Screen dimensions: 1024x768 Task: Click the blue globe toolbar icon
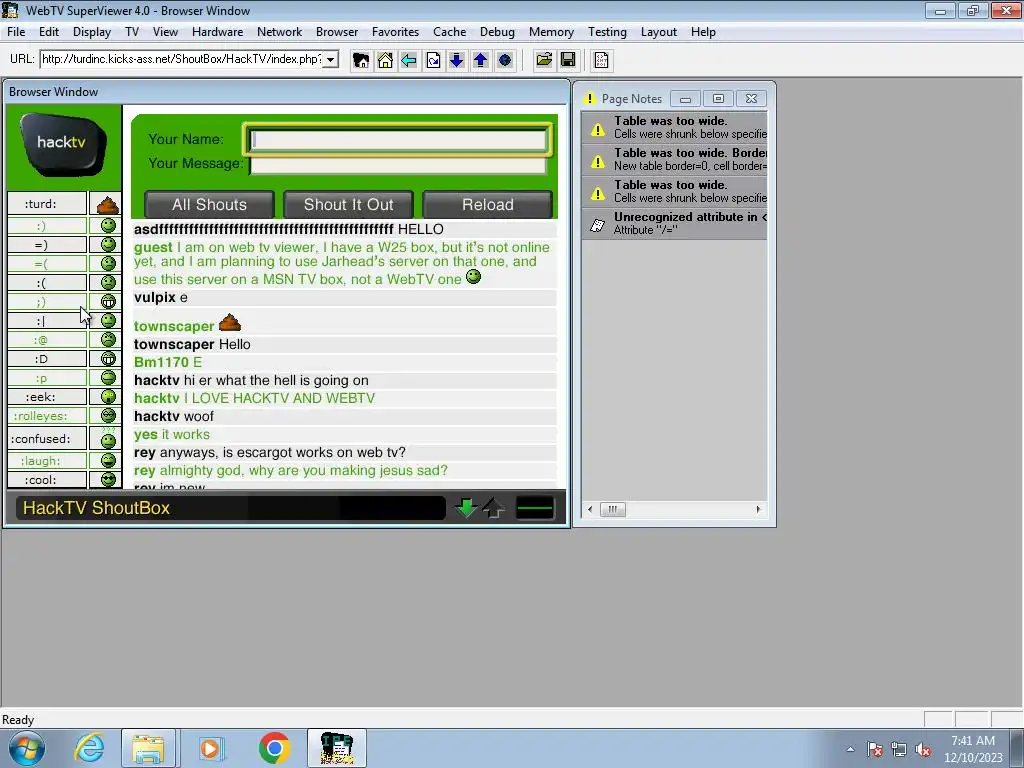(x=504, y=60)
